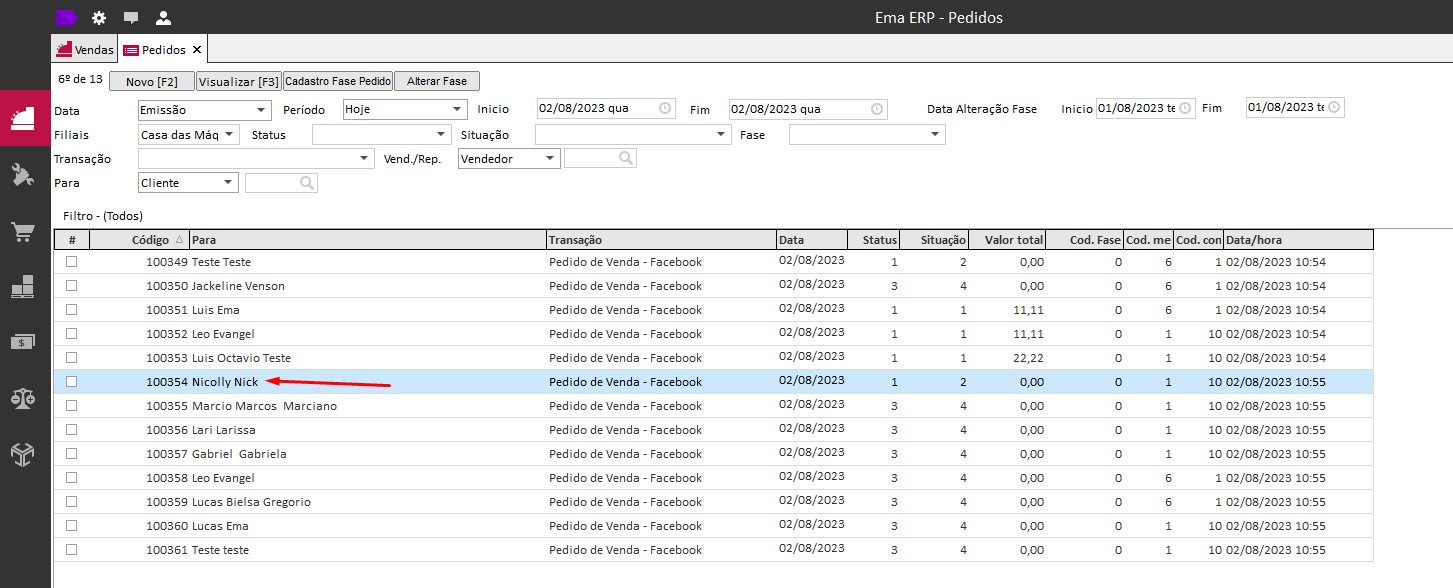
Task: Open the scales balance module in sidebar
Action: pos(23,398)
